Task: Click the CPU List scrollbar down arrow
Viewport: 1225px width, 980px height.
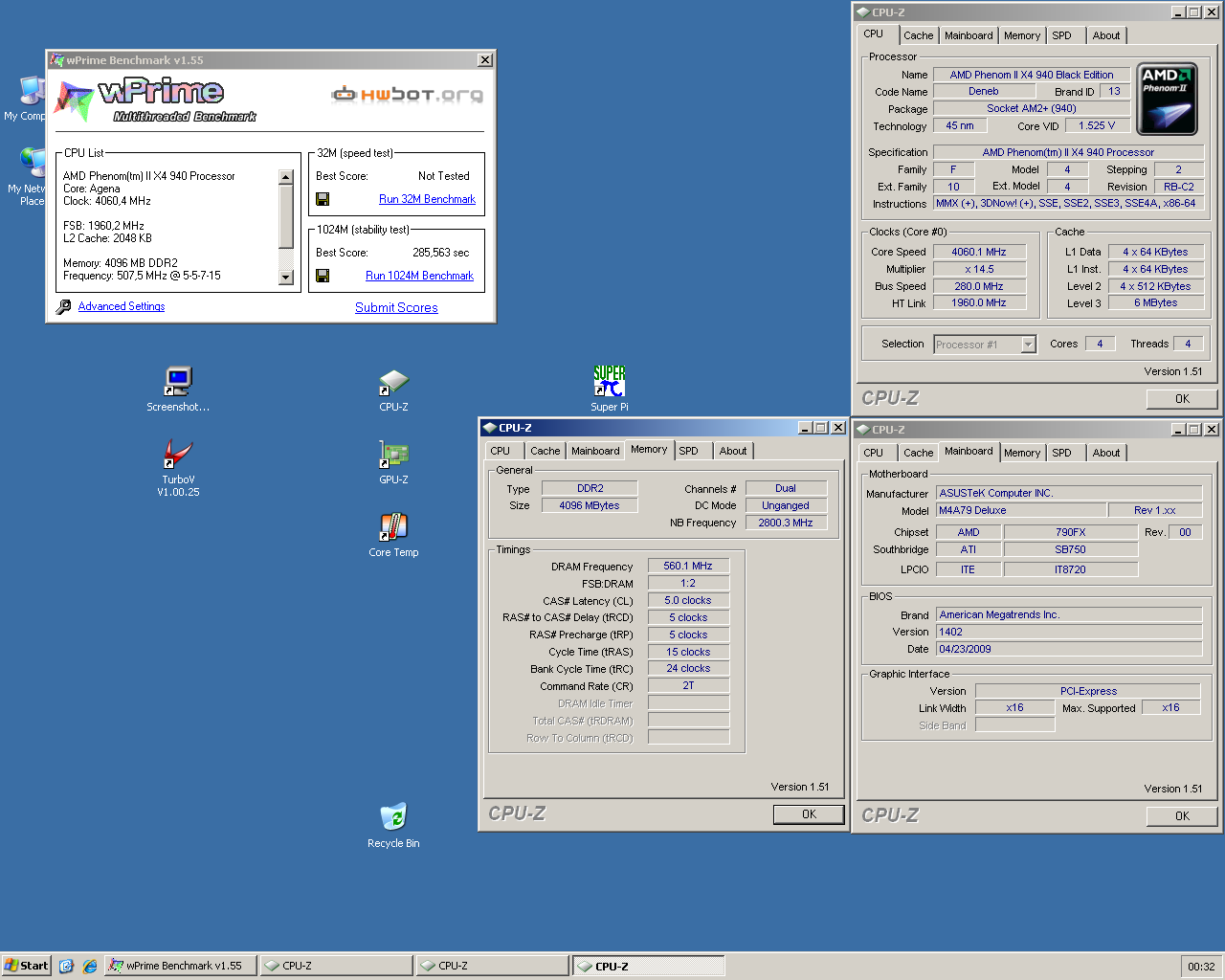Action: [285, 278]
